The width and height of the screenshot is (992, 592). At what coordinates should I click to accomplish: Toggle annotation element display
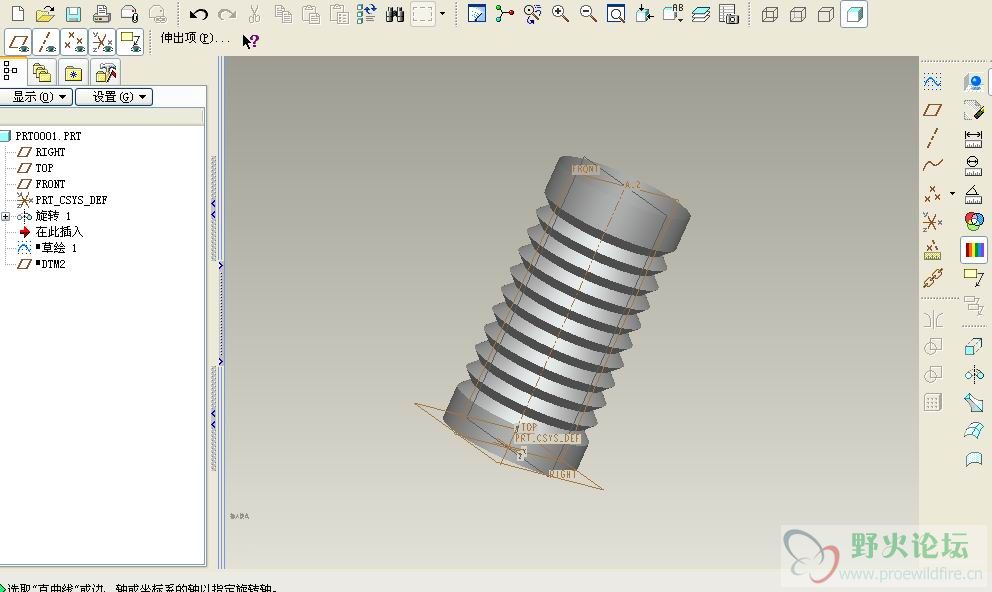130,42
